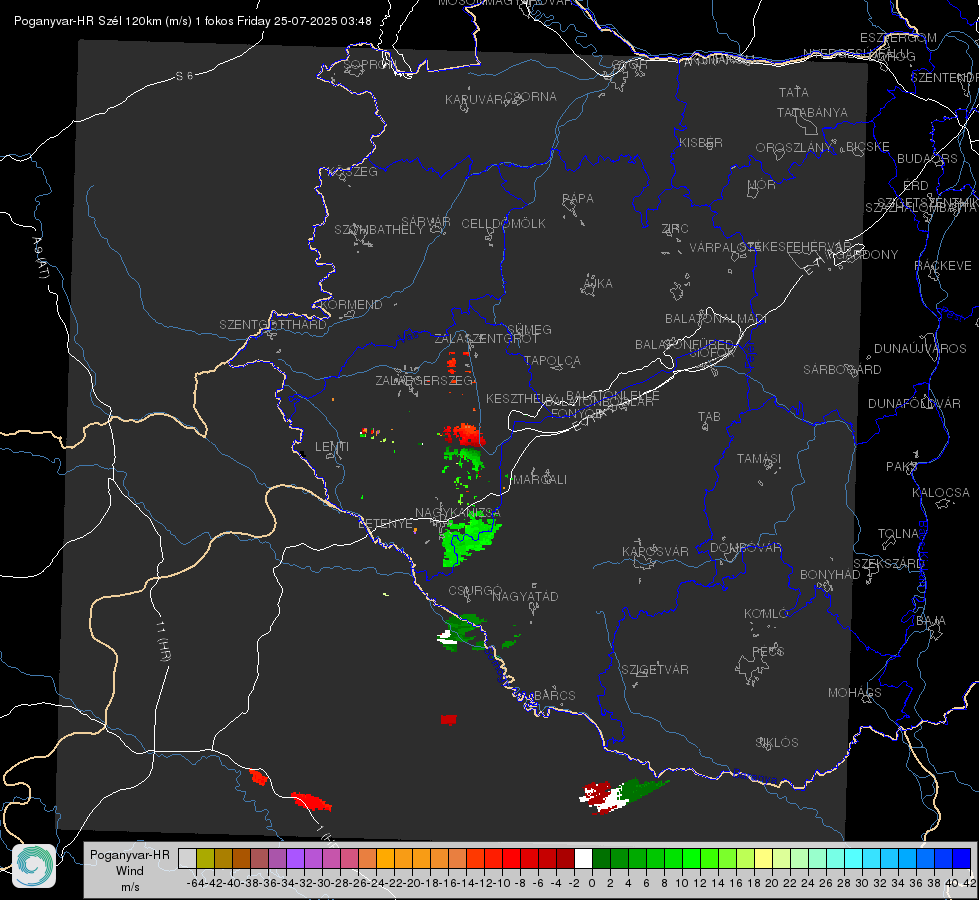979x900 pixels.
Task: Click the TATABANYA city label
Action: [812, 112]
